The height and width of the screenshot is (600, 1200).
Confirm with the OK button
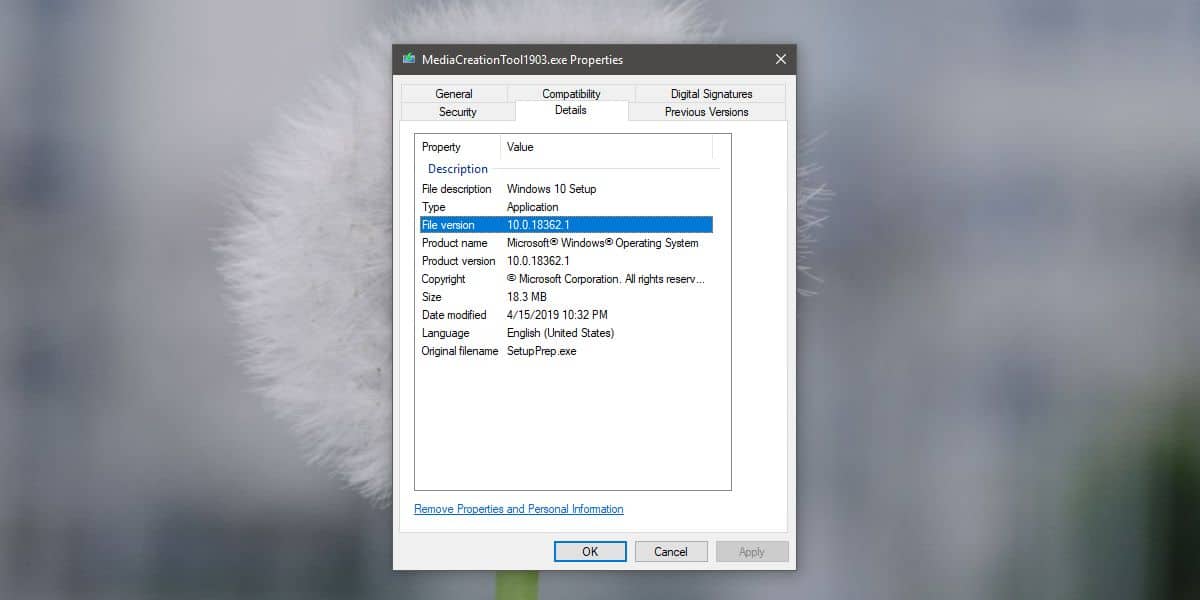coord(590,551)
